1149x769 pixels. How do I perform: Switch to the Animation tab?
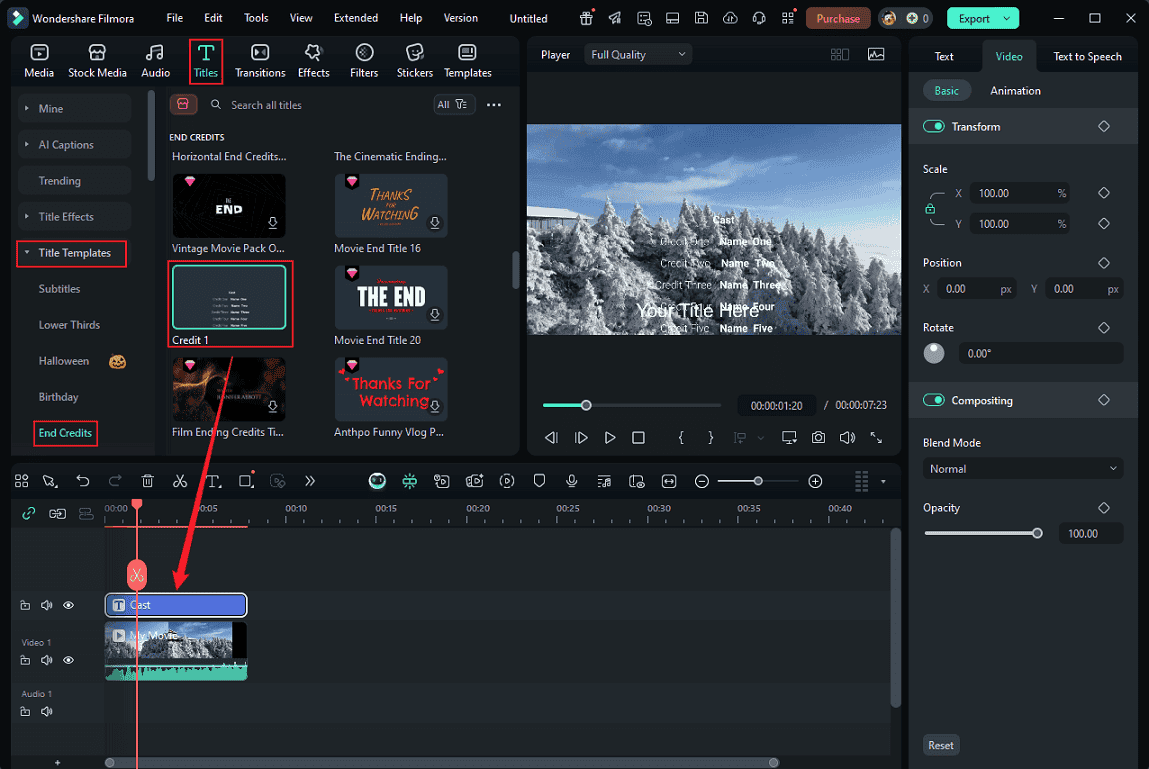point(1015,90)
